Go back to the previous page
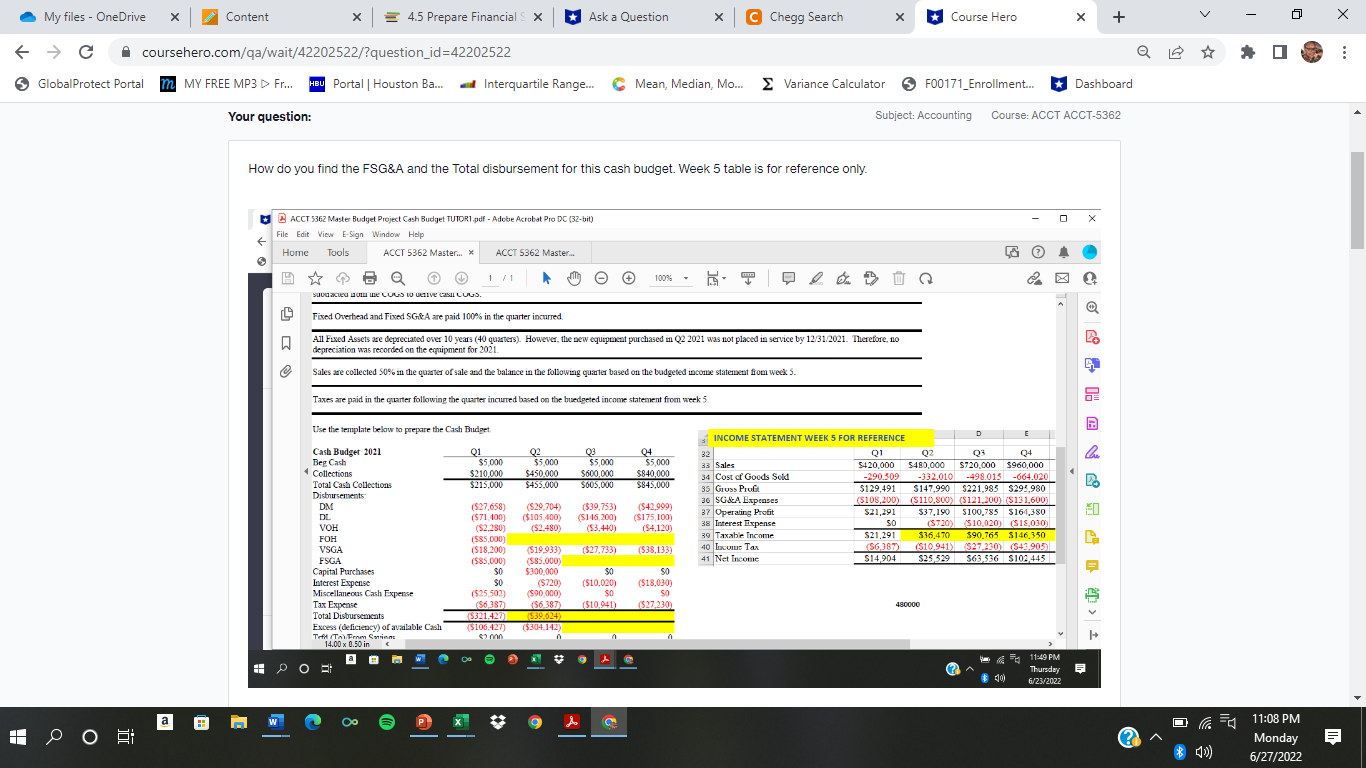The width and height of the screenshot is (1366, 768). coord(21,51)
